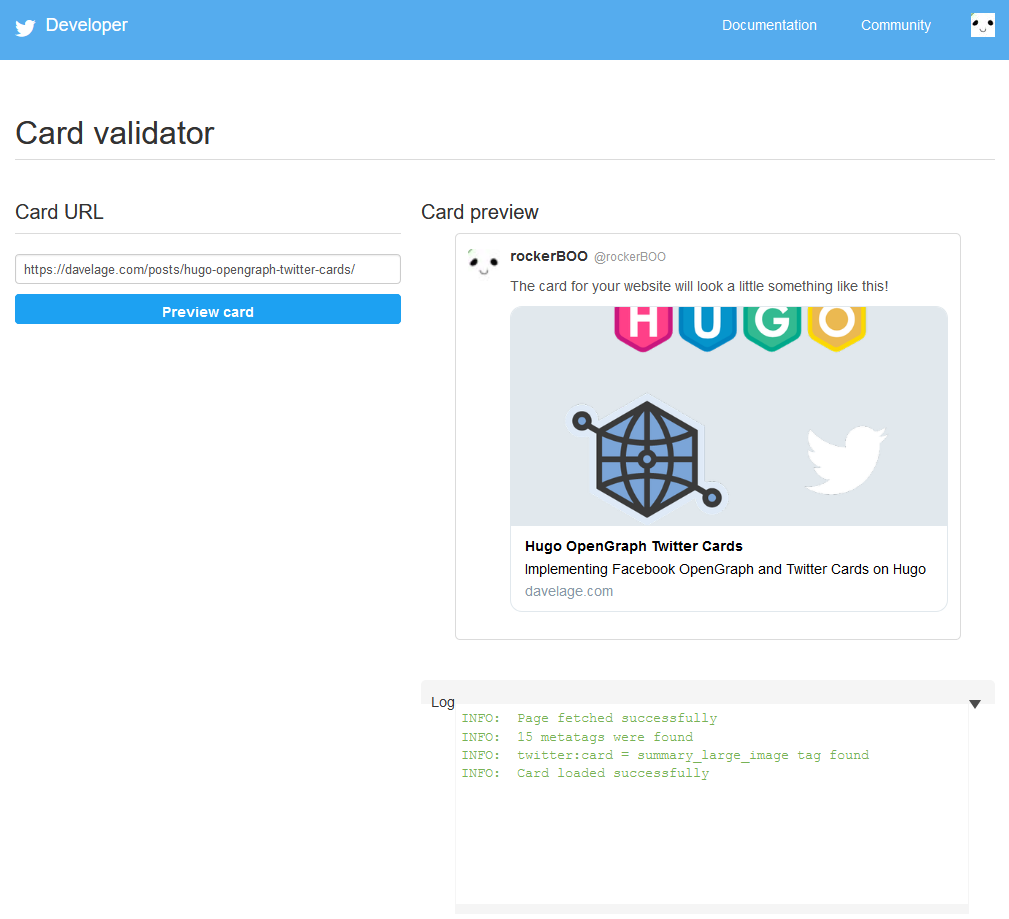Open the Developer home link

[x=86, y=25]
